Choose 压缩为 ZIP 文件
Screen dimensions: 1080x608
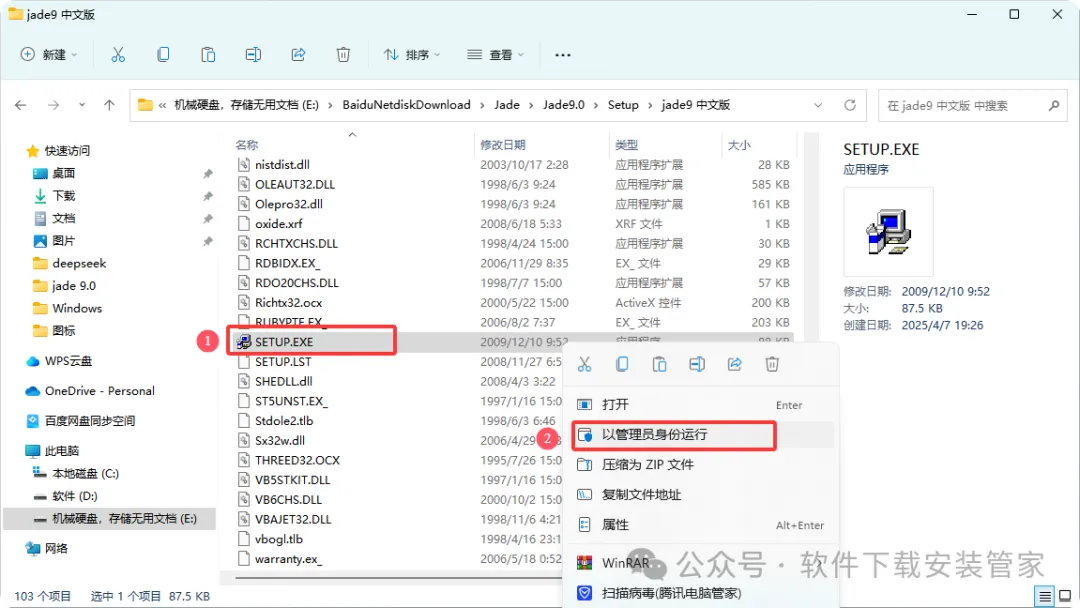701,465
